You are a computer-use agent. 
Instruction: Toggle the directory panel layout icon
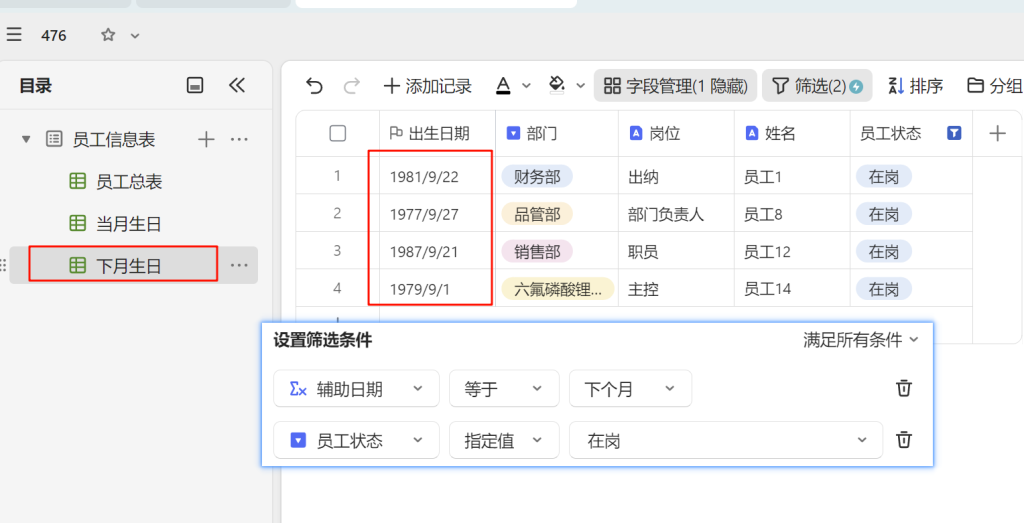point(195,86)
